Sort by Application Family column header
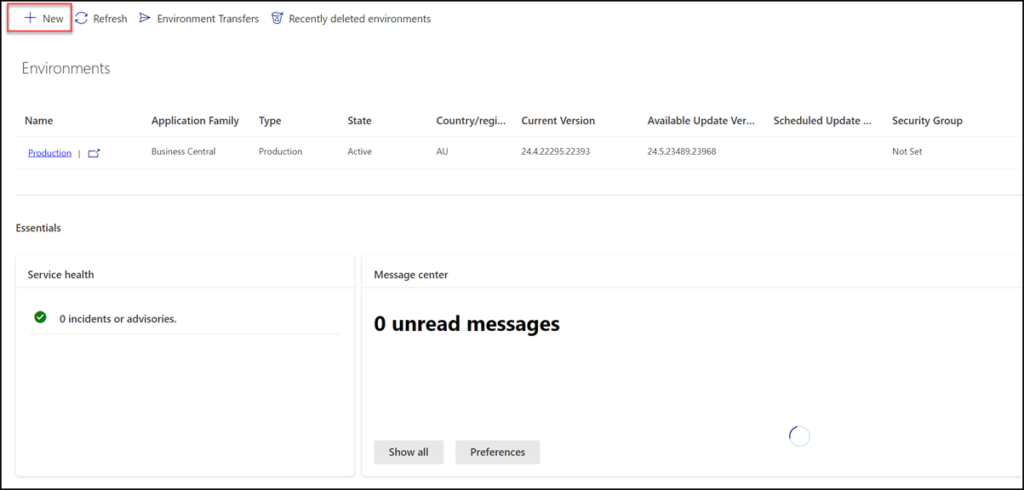The image size is (1024, 490). 195,121
